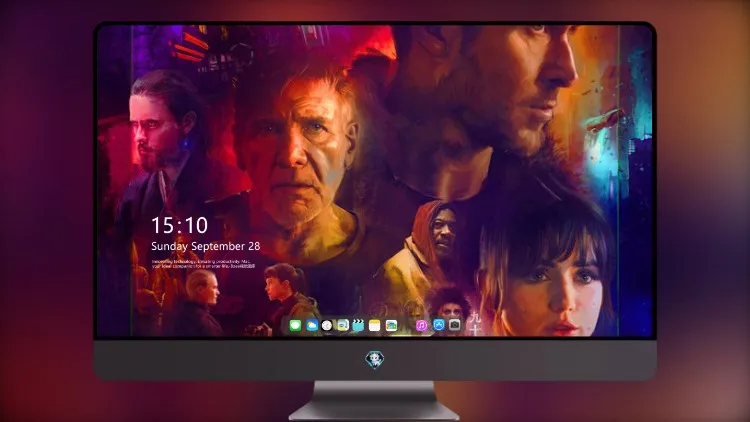Open the clapperboard video app in dock

[358, 326]
